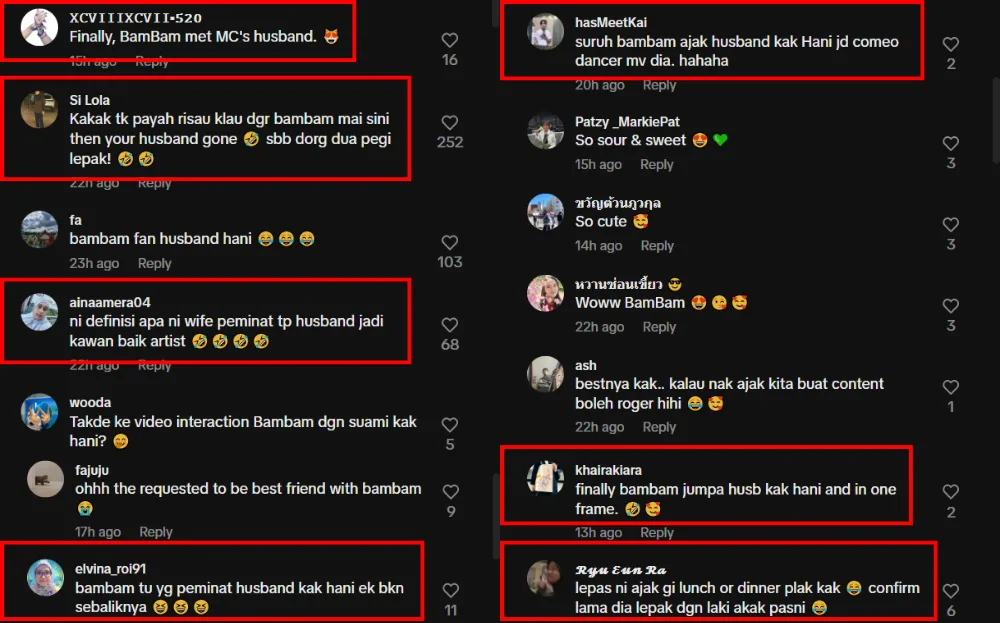1000x623 pixels.
Task: Reply to Patzy_MarkiePat's comment
Action: pyautogui.click(x=656, y=165)
